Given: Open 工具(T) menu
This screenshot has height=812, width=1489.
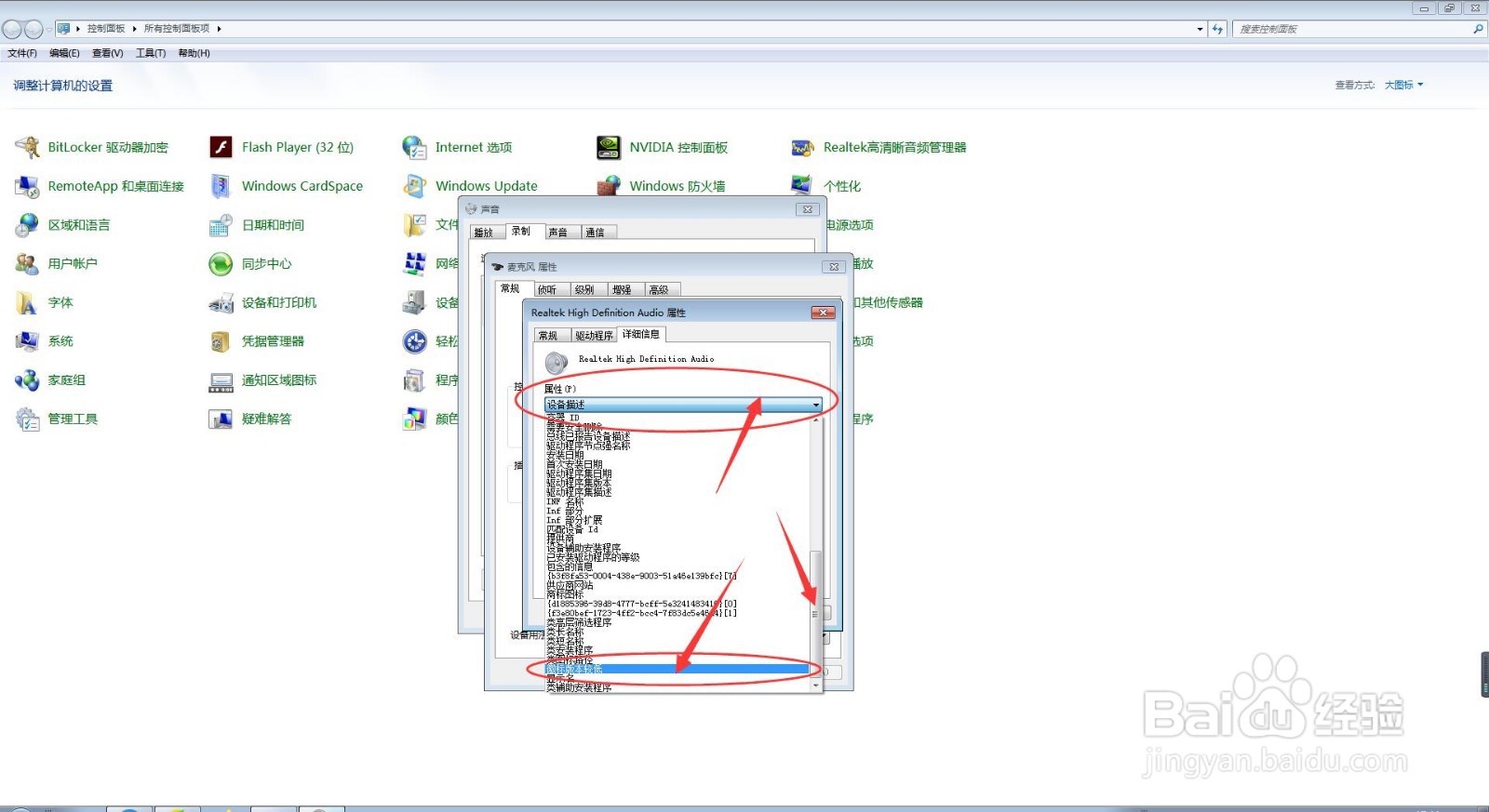Looking at the screenshot, I should coord(151,53).
